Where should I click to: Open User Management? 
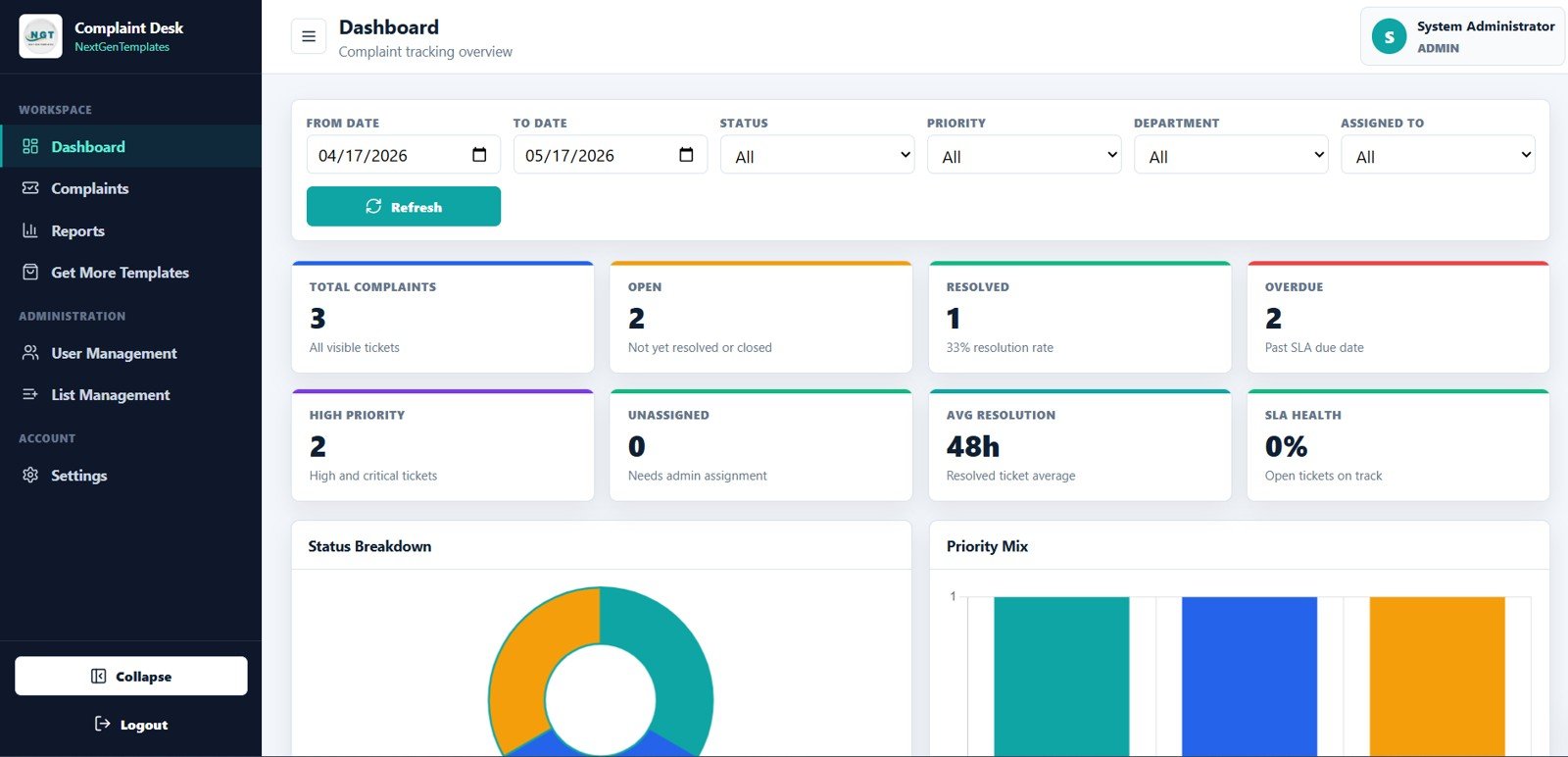[130, 353]
